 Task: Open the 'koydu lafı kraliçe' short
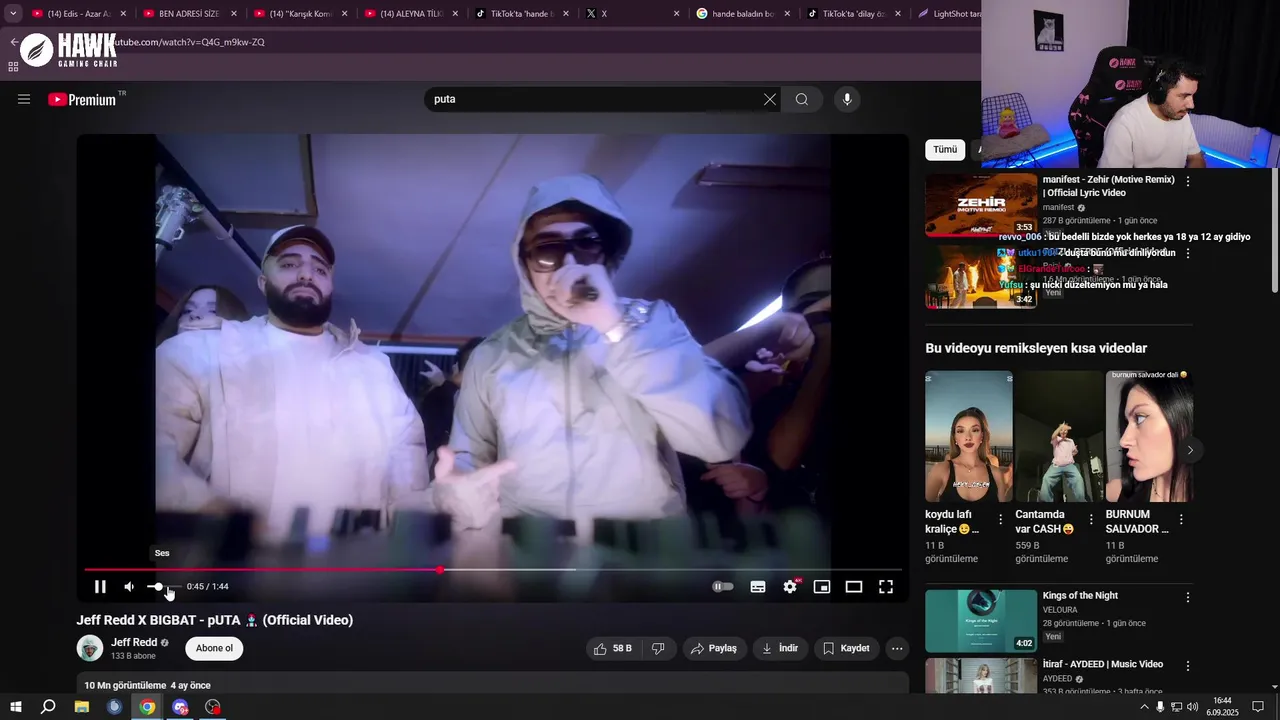[x=968, y=436]
